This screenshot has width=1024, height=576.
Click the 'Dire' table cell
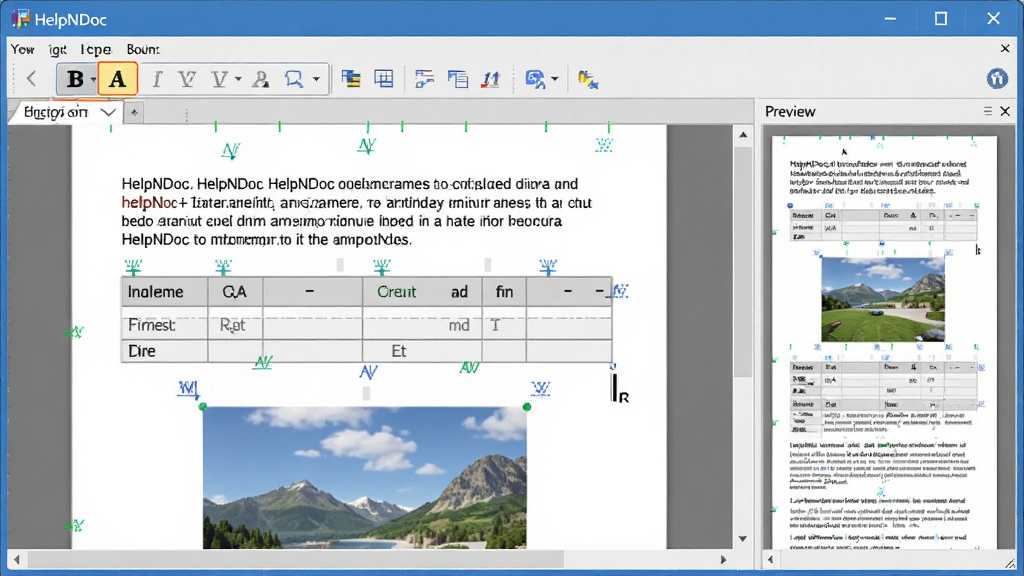pyautogui.click(x=165, y=351)
